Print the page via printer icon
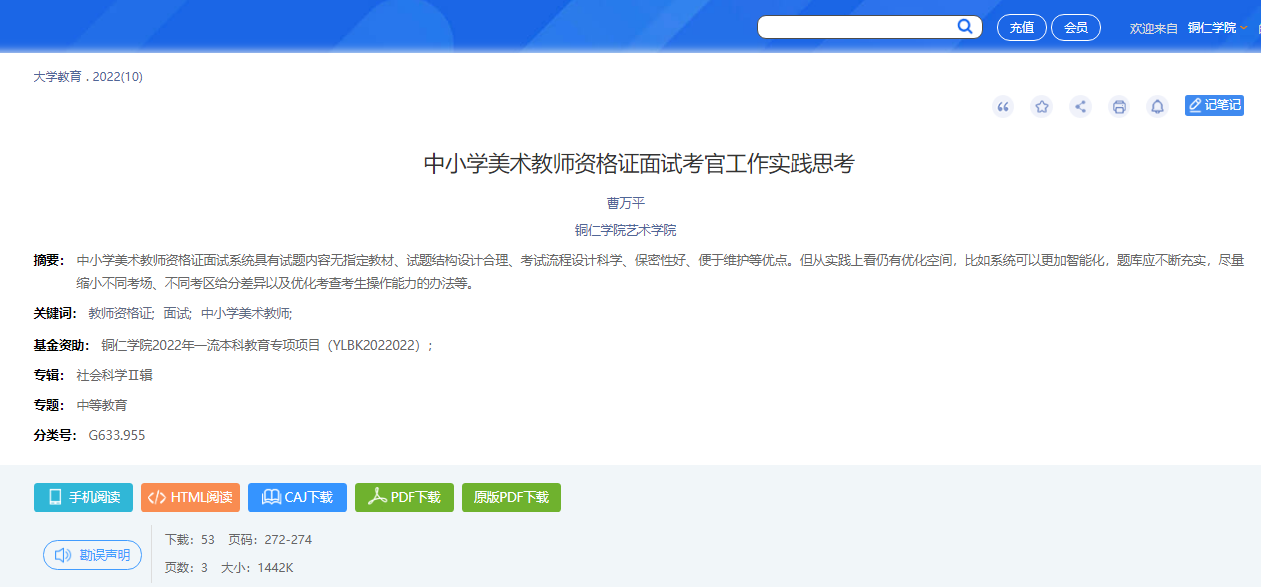 [1119, 107]
